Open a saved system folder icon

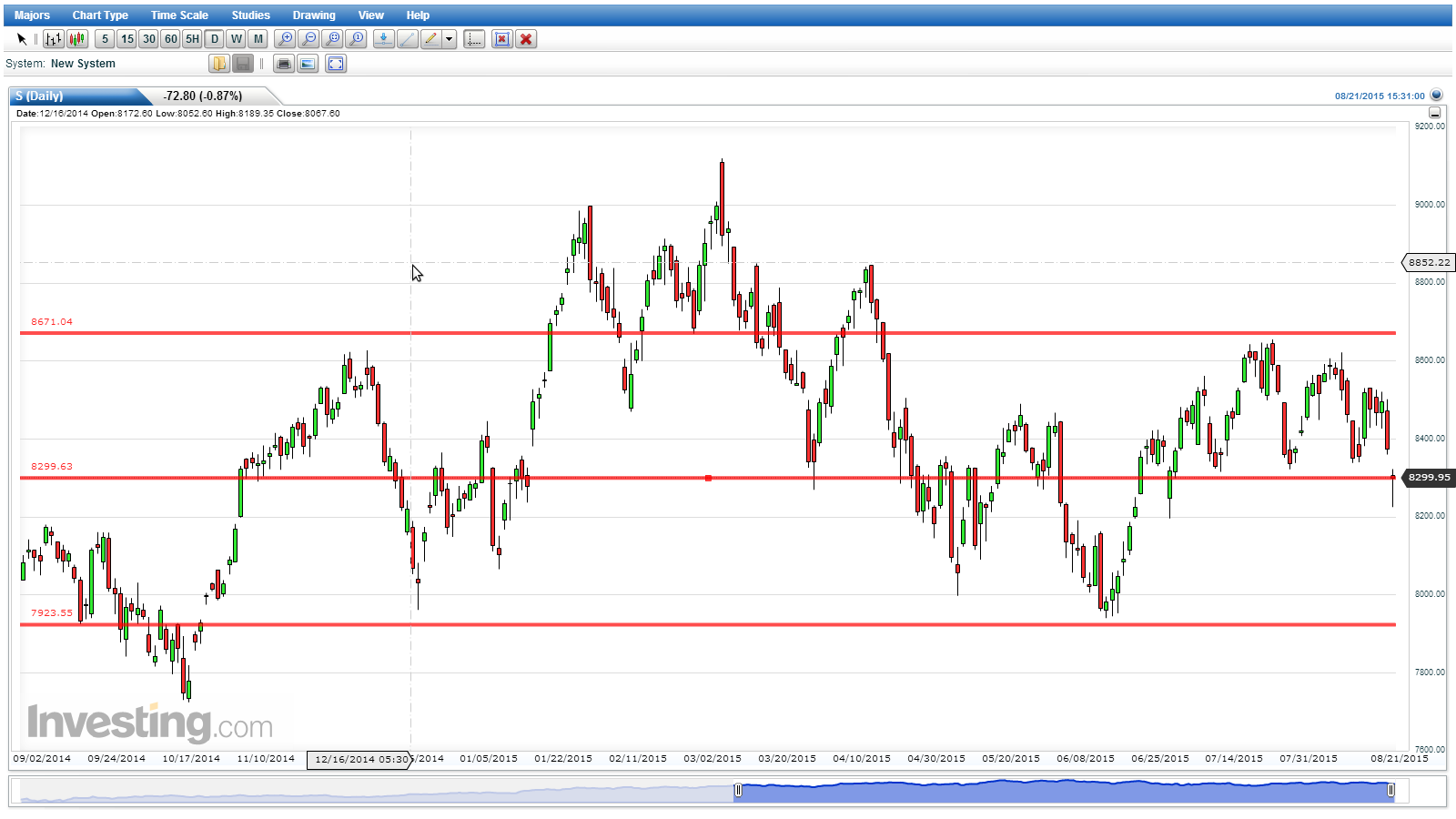219,64
